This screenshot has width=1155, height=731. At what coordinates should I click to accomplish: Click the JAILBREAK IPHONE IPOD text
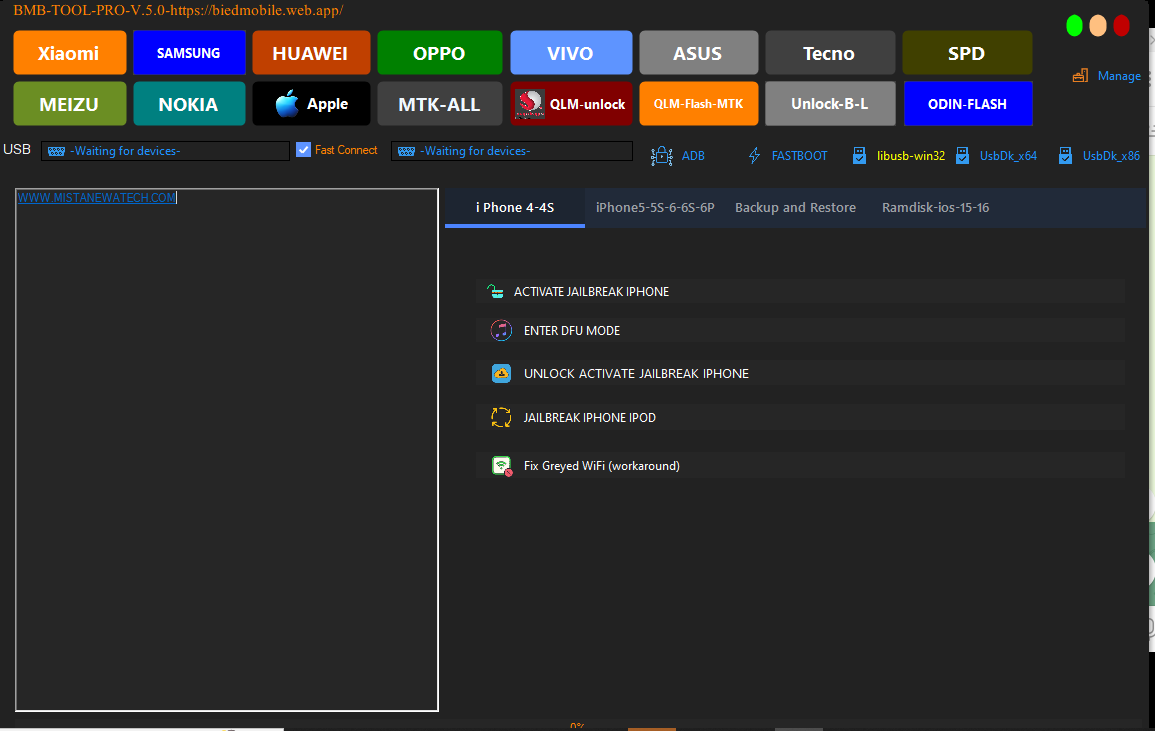pos(589,418)
